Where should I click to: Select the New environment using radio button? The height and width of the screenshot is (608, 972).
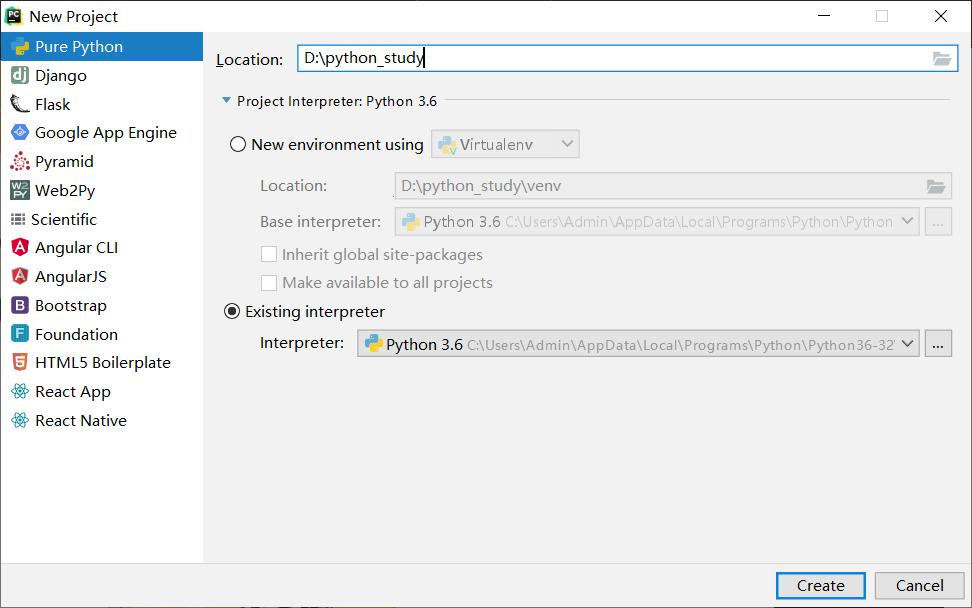click(x=238, y=145)
